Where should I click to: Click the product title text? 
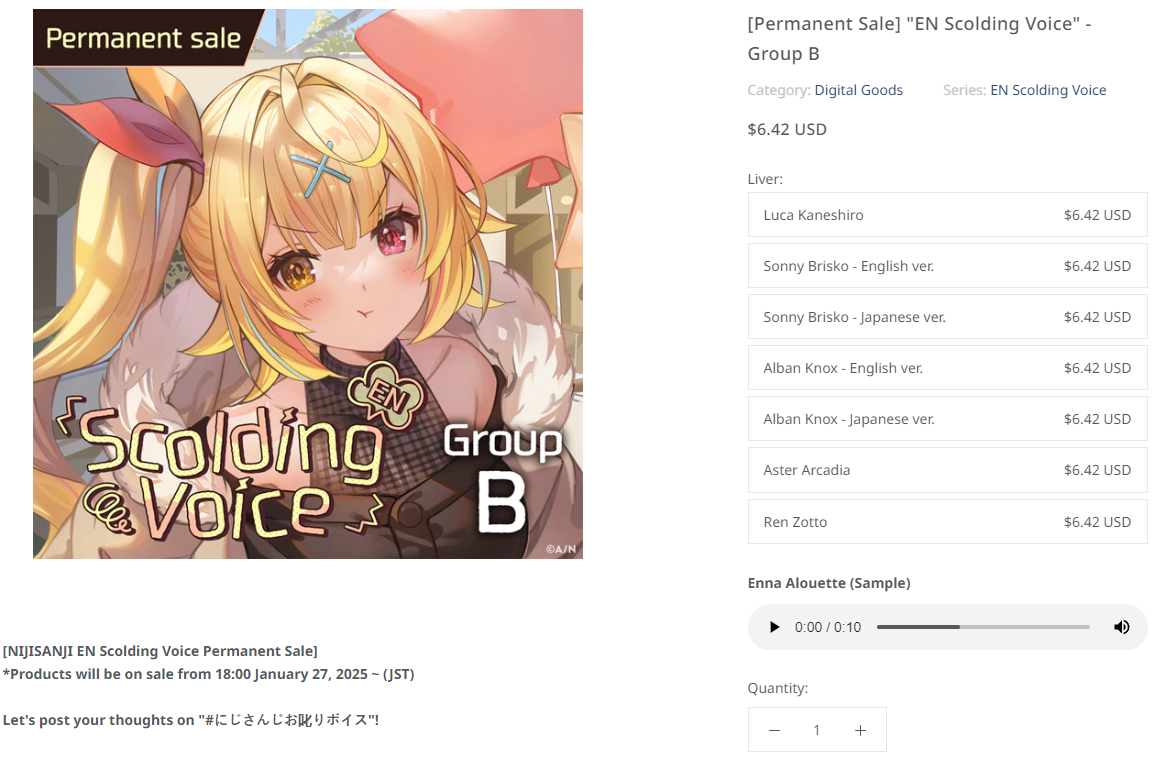(919, 39)
